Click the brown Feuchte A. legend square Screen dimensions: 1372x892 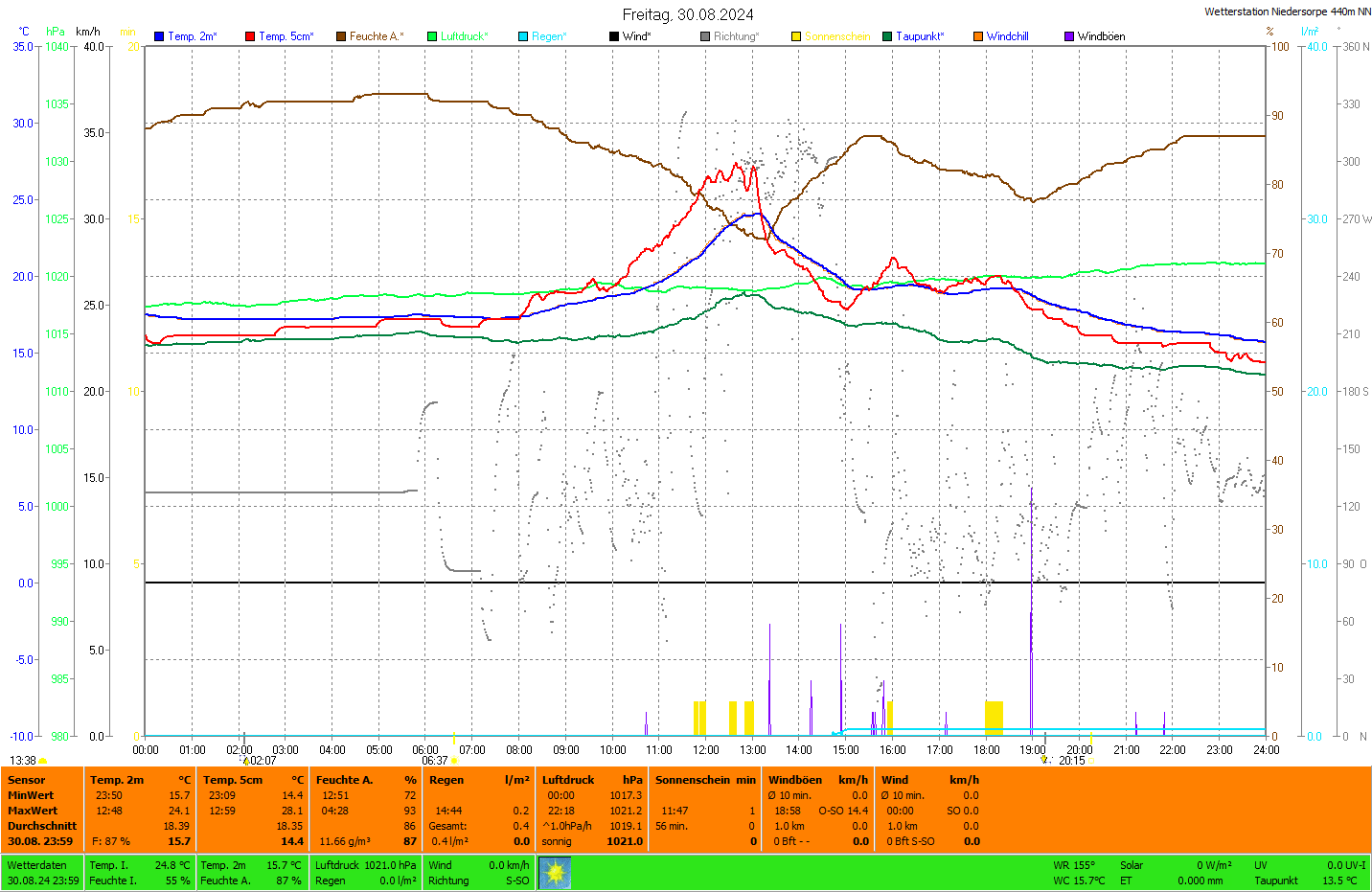[x=341, y=36]
